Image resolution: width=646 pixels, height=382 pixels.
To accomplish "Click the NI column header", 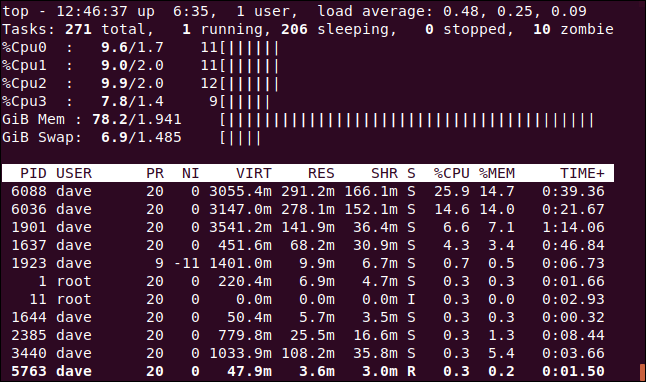I will pyautogui.click(x=191, y=173).
